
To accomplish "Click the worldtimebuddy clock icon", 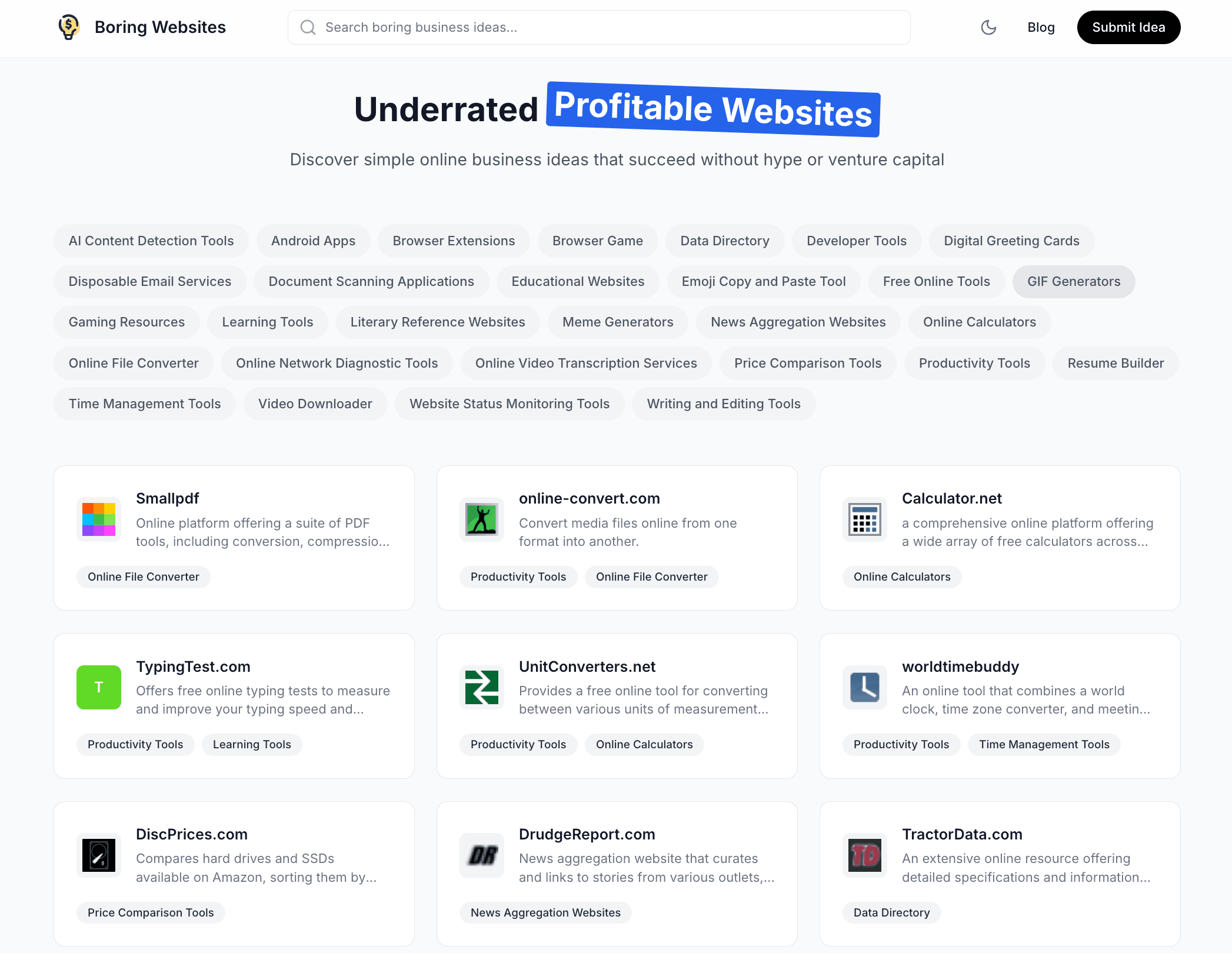I will pyautogui.click(x=865, y=687).
